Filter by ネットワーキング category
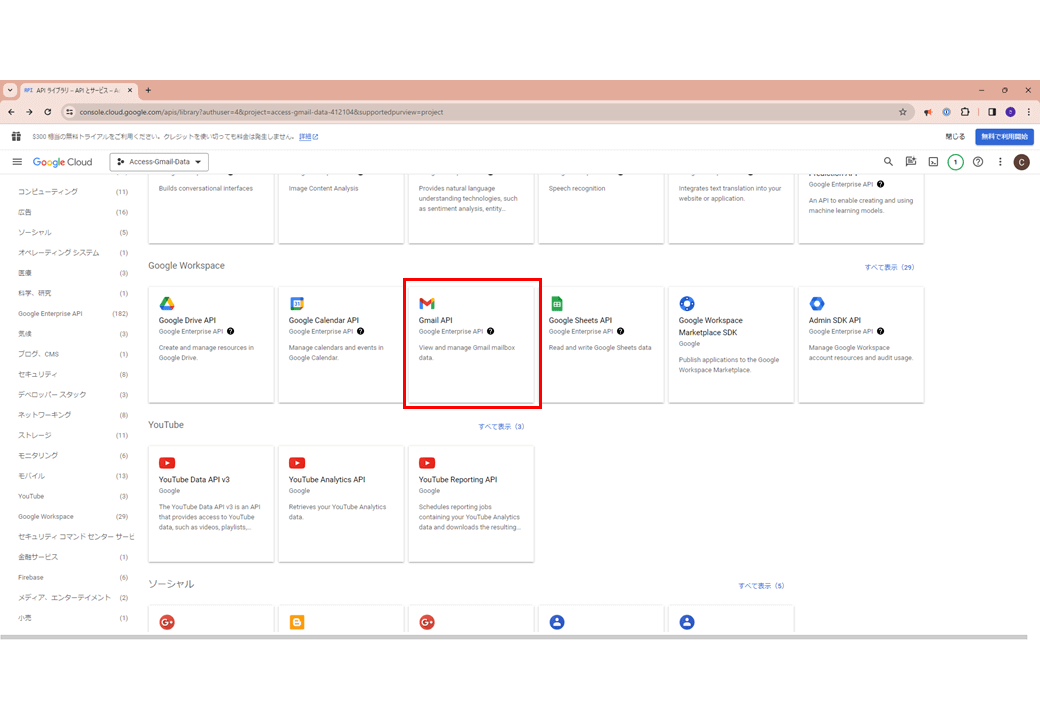 coord(44,415)
